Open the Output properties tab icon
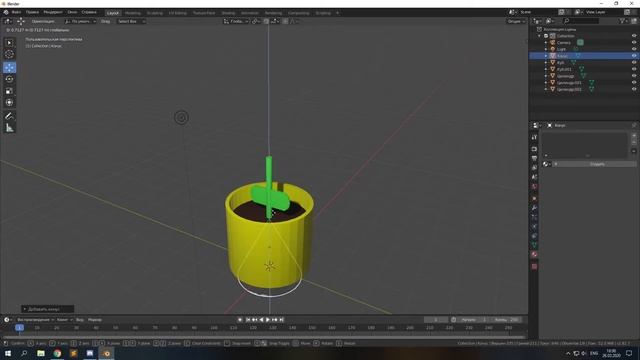 [x=534, y=158]
